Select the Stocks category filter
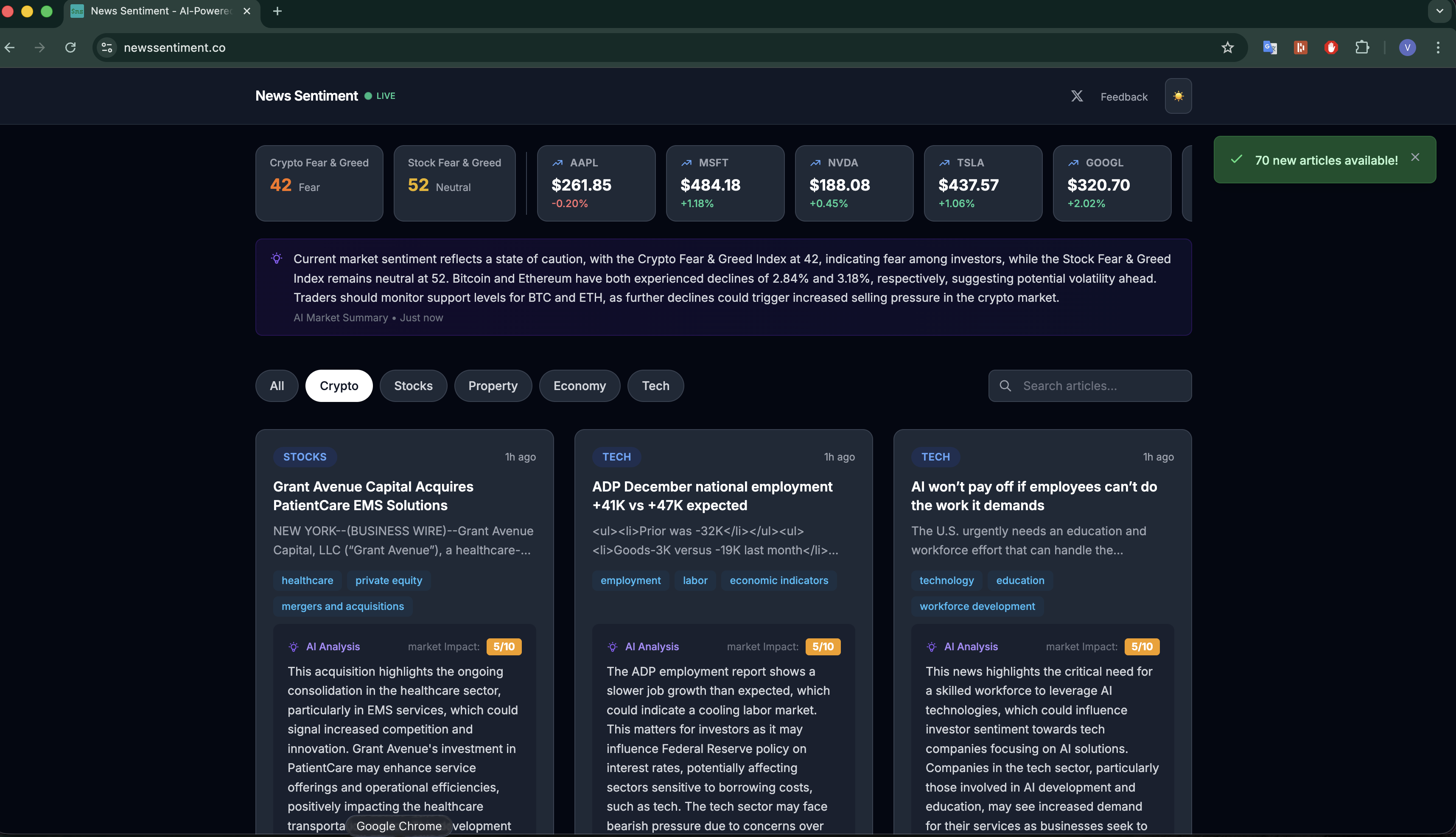 pos(412,386)
